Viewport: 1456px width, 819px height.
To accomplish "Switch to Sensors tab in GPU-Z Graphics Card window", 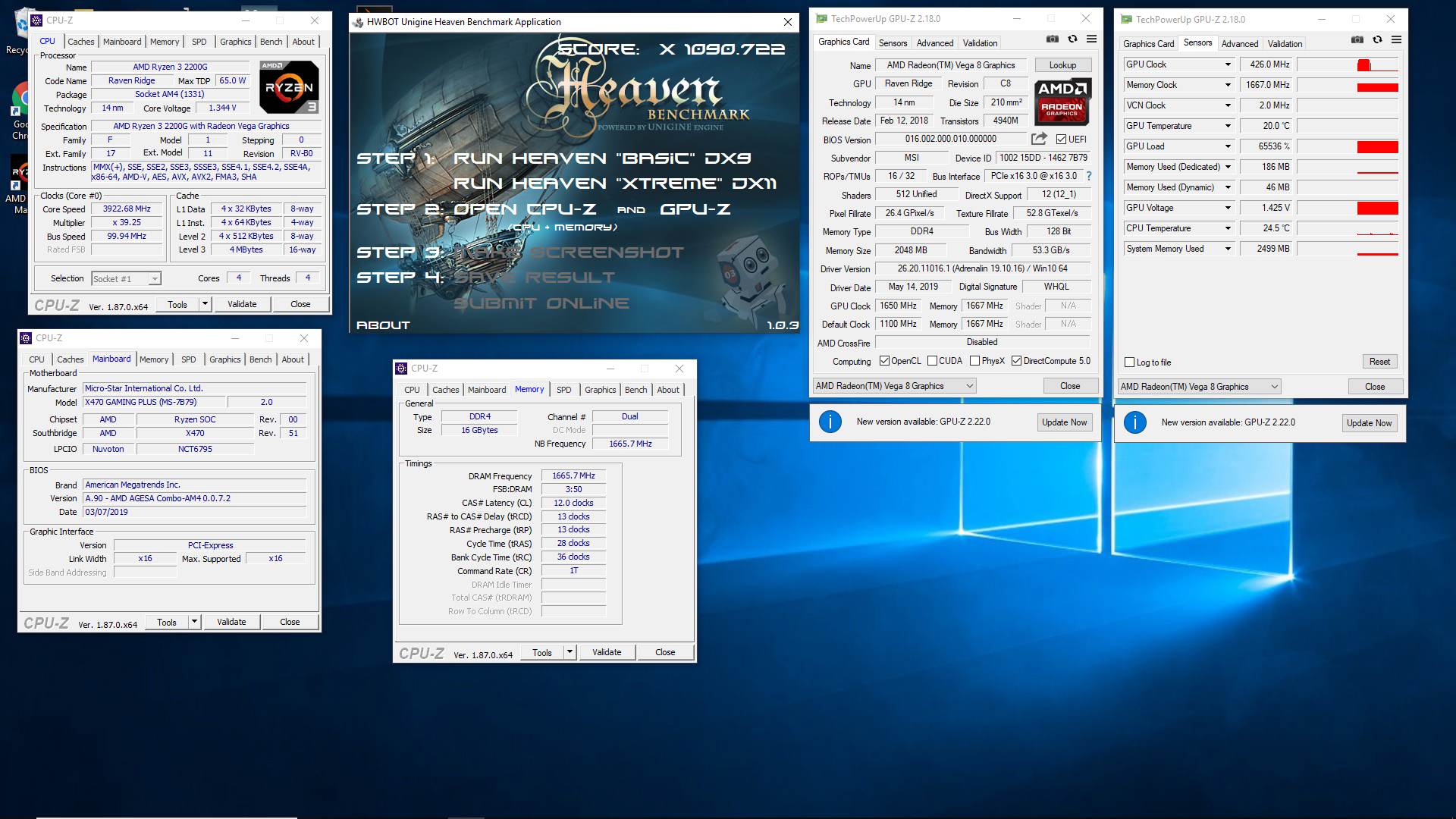I will click(893, 43).
